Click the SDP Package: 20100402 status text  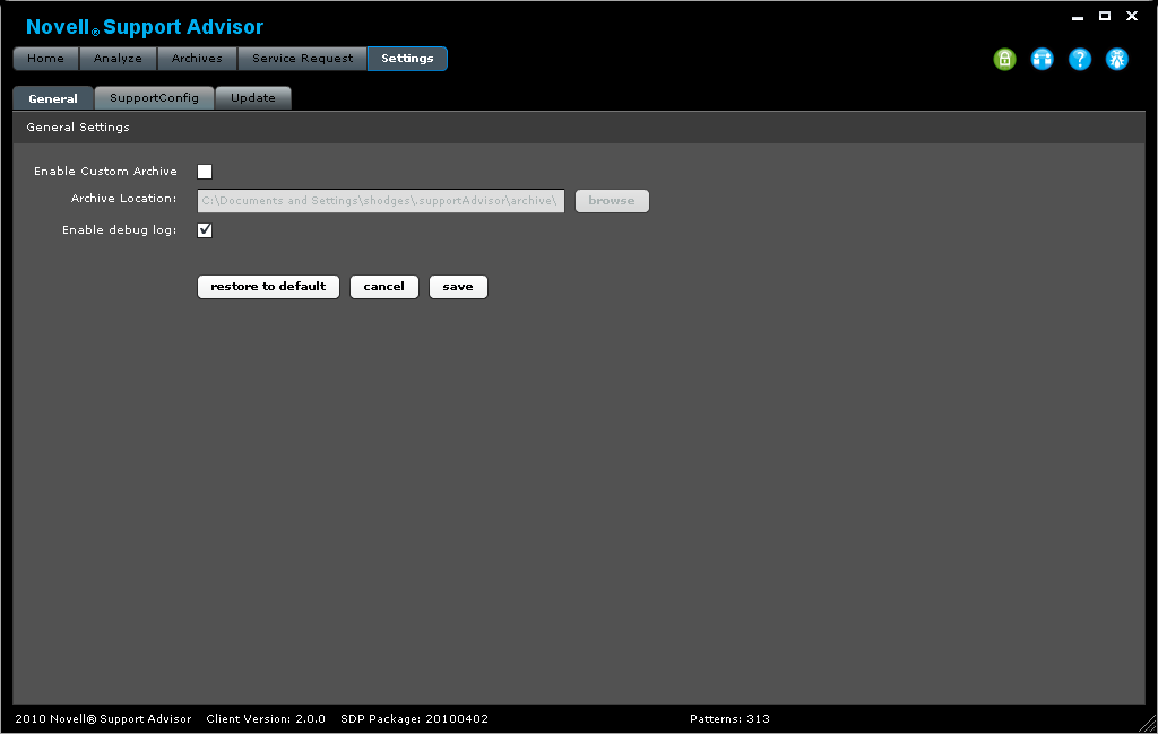[x=414, y=719]
